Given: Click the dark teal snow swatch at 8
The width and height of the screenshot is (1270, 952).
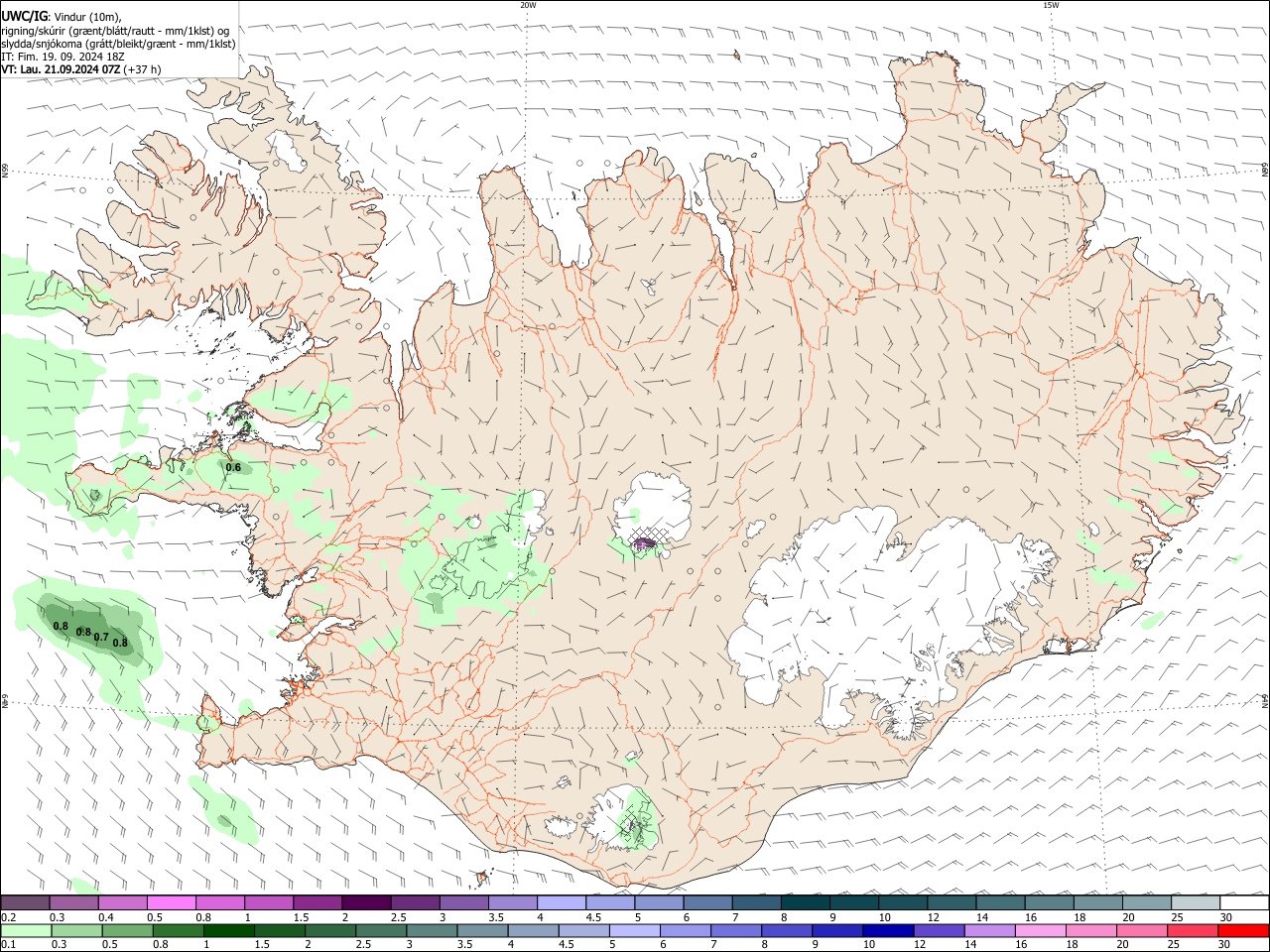Looking at the screenshot, I should 806,902.
